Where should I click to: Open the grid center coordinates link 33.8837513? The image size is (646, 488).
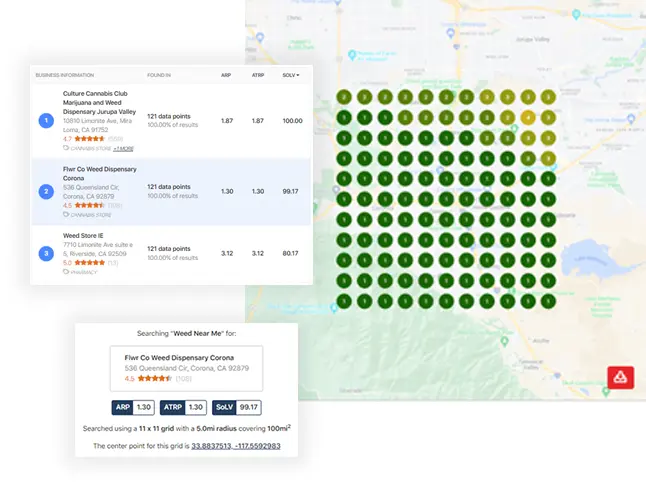click(236, 446)
